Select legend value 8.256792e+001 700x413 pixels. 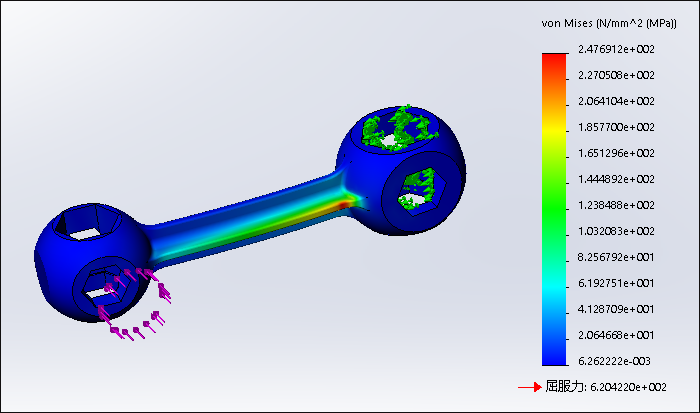click(616, 257)
